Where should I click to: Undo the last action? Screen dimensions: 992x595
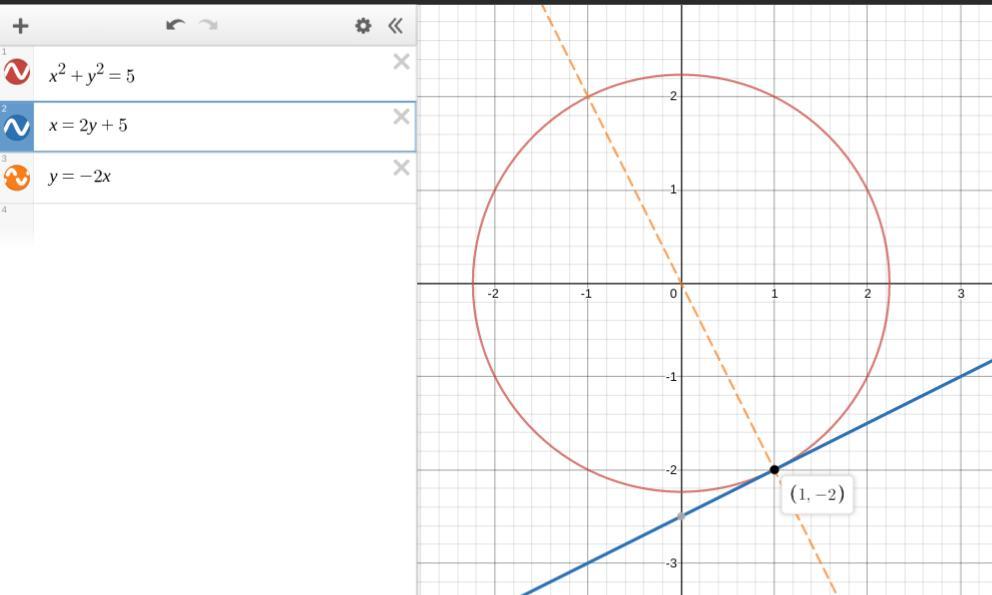[175, 25]
